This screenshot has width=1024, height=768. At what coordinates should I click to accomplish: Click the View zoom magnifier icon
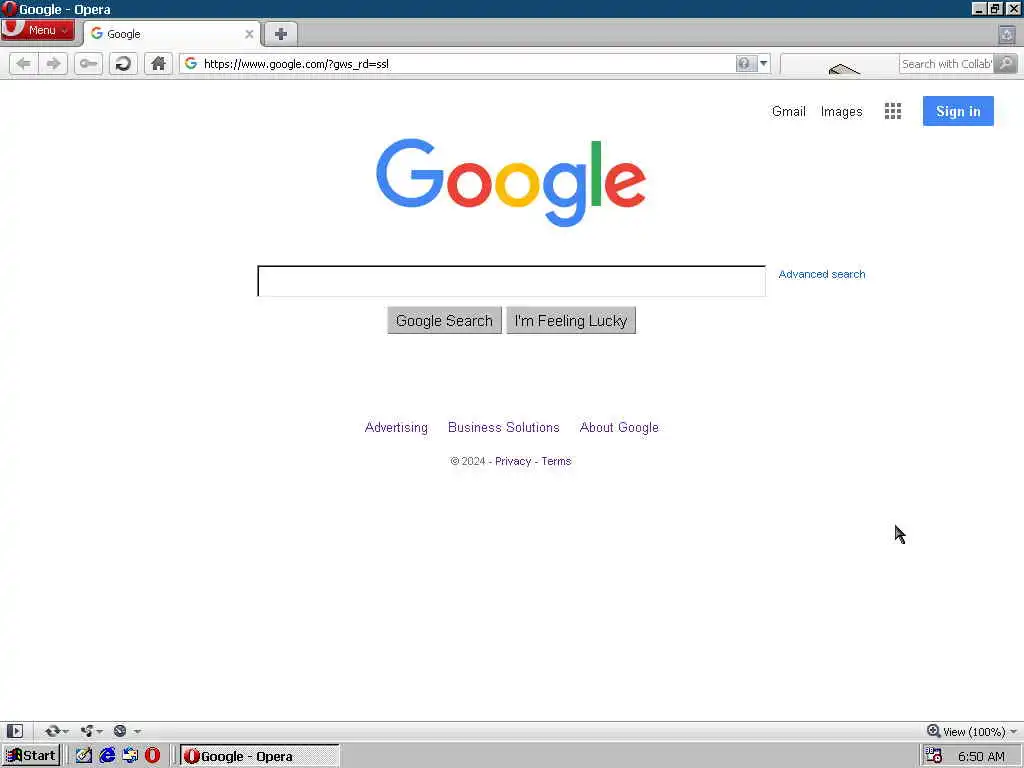click(933, 731)
